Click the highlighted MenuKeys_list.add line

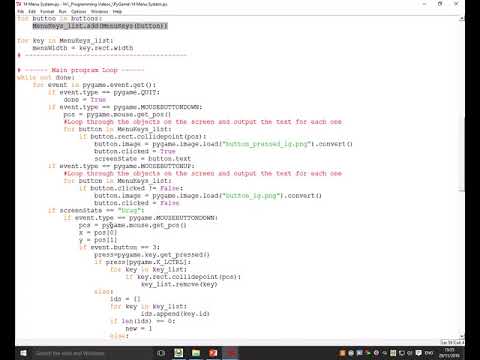pos(100,26)
